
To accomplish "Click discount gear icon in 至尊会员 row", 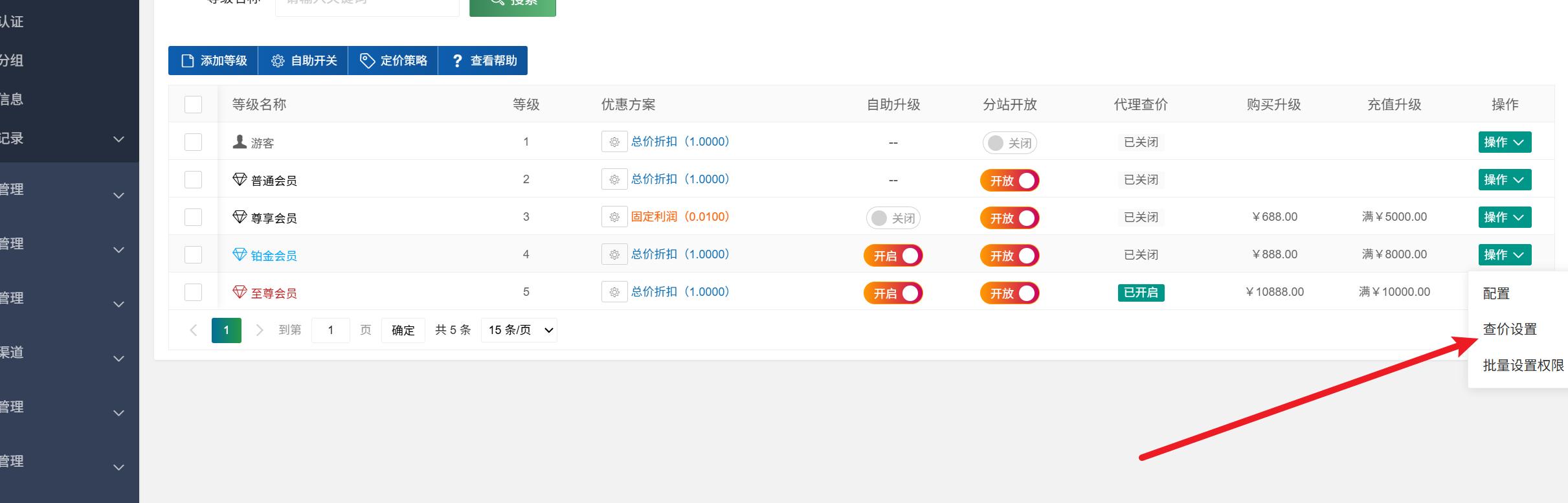I will 614,292.
